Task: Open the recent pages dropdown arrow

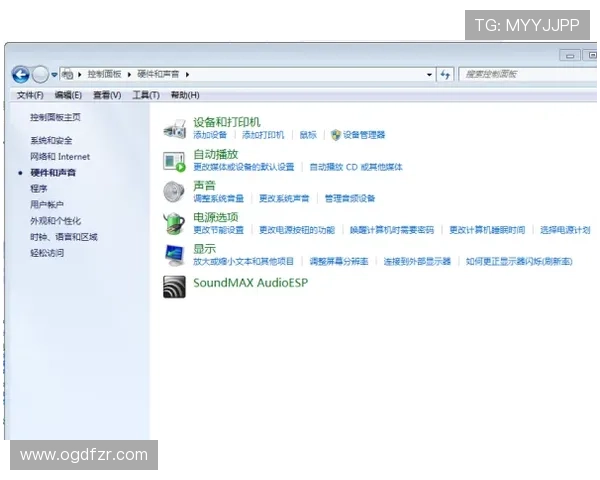Action: coord(54,75)
